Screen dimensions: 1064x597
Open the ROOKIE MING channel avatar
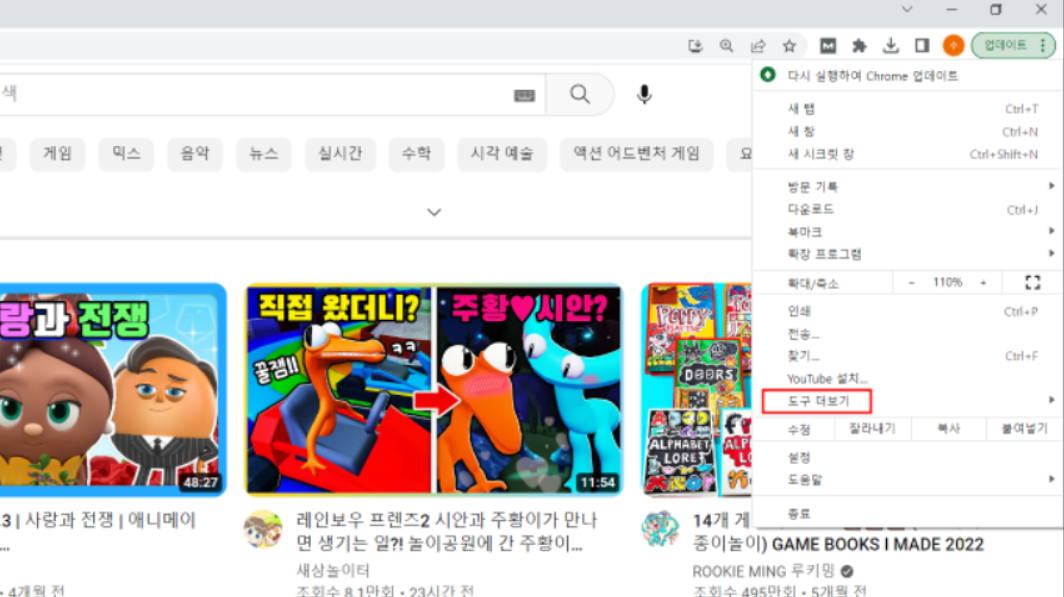(x=660, y=529)
